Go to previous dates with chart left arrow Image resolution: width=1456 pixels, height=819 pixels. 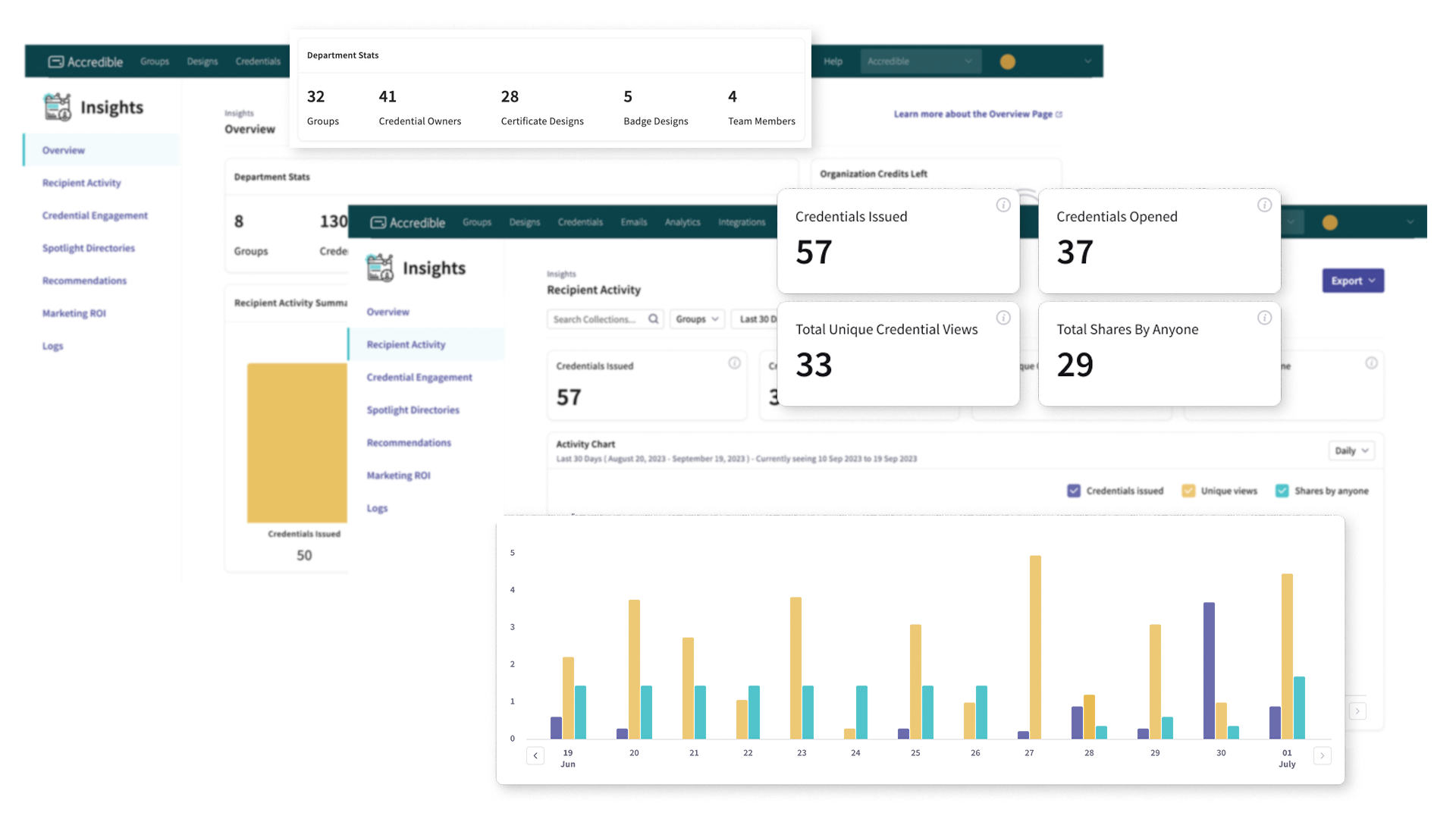click(x=535, y=755)
